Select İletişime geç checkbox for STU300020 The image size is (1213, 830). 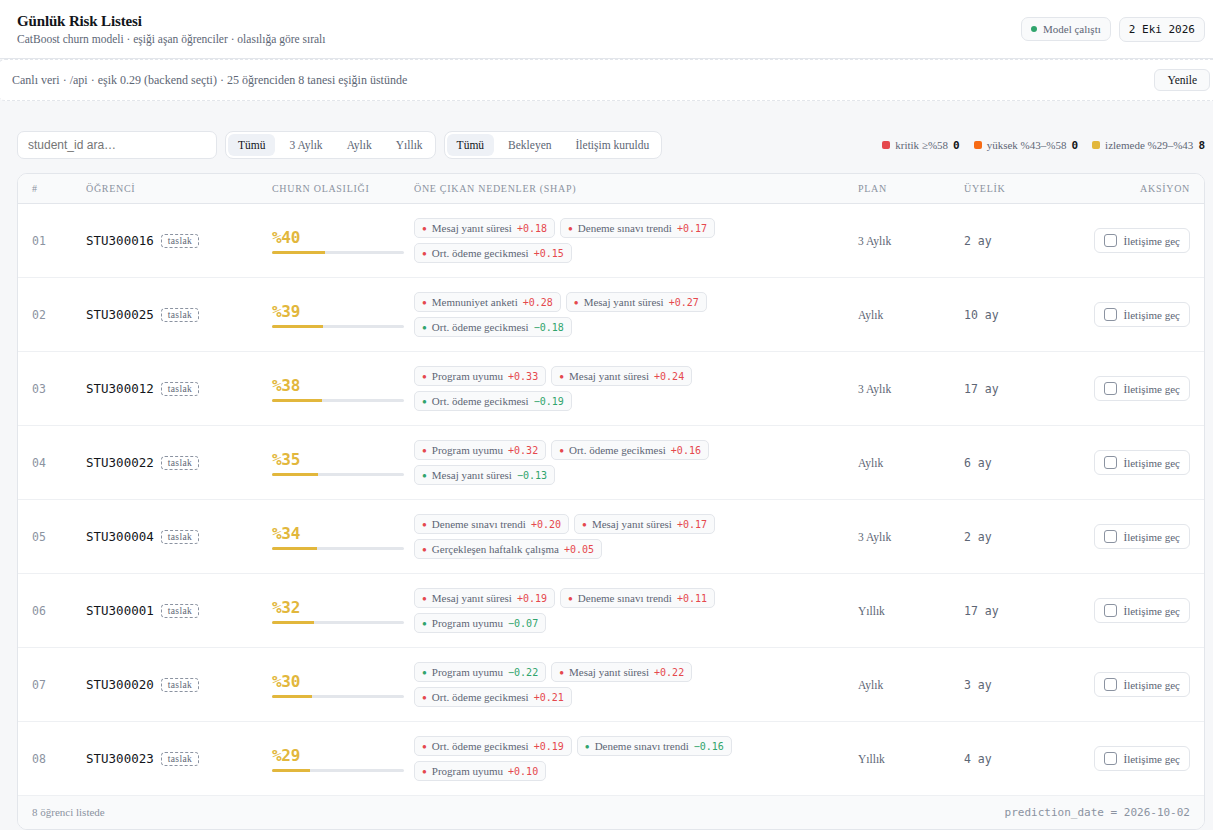(x=1110, y=684)
